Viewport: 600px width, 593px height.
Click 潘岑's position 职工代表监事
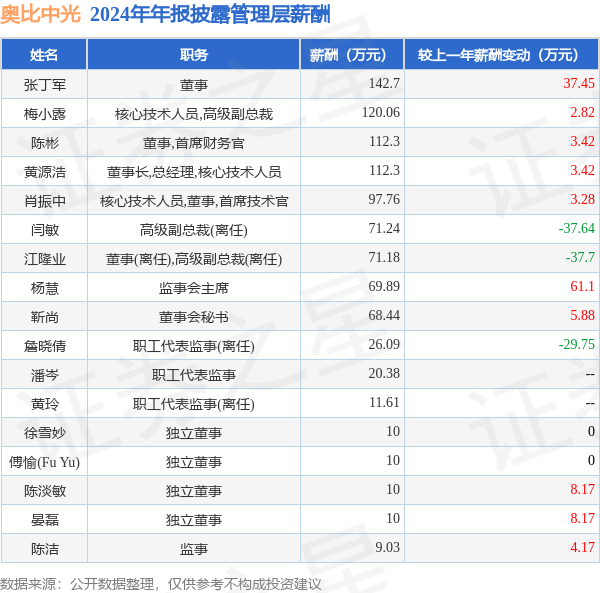click(x=194, y=375)
